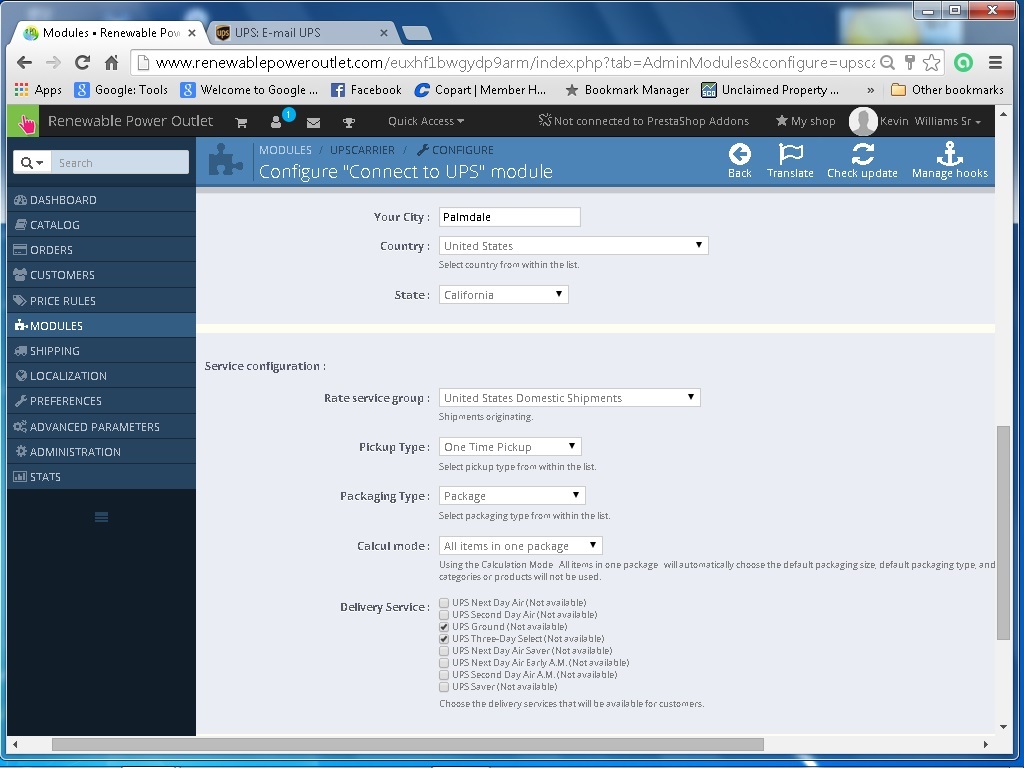Click the zoom magnifier in address bar
The width and height of the screenshot is (1024, 768).
pos(888,63)
